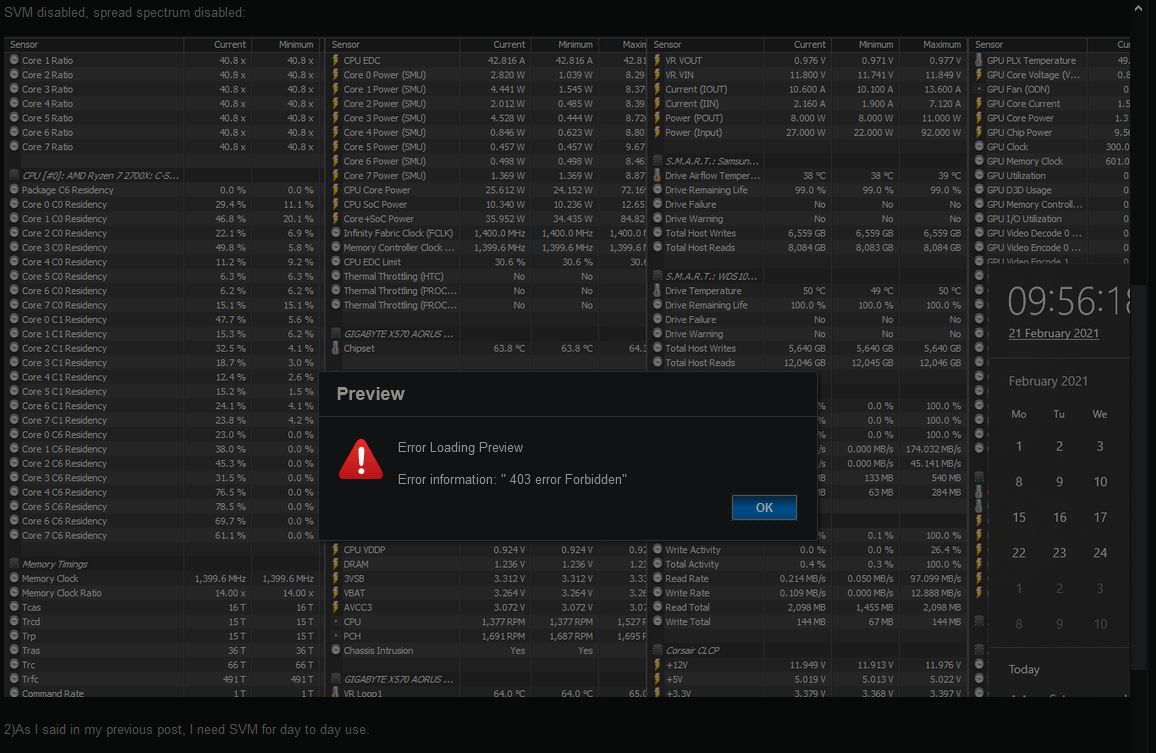Screen dimensions: 1156x753
Task: Click the clock icon beside Core 1 Ratio
Action: click(14, 60)
